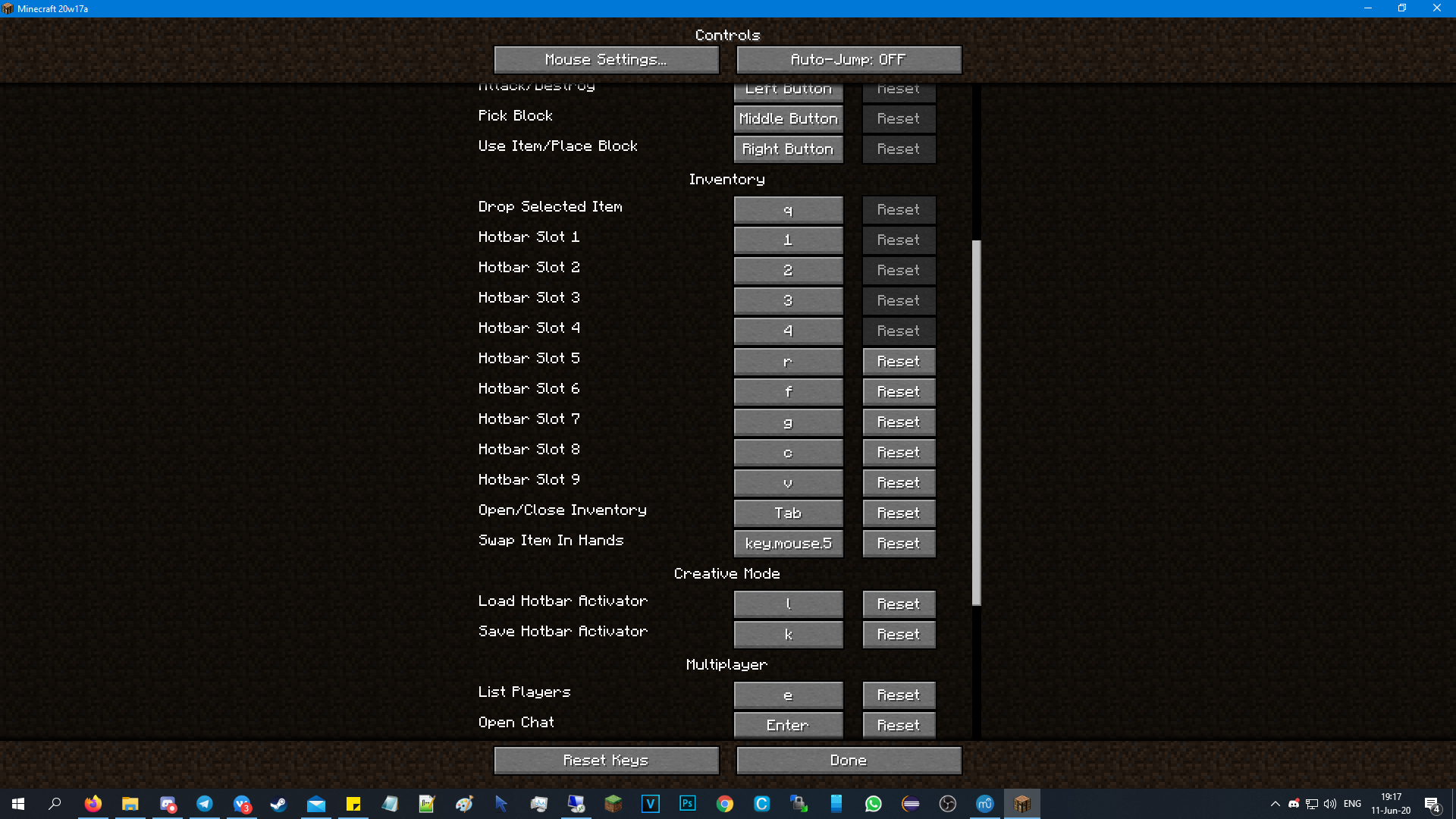This screenshot has width=1456, height=819.
Task: Rebind the Open/Close Inventory Tab key
Action: pos(788,513)
